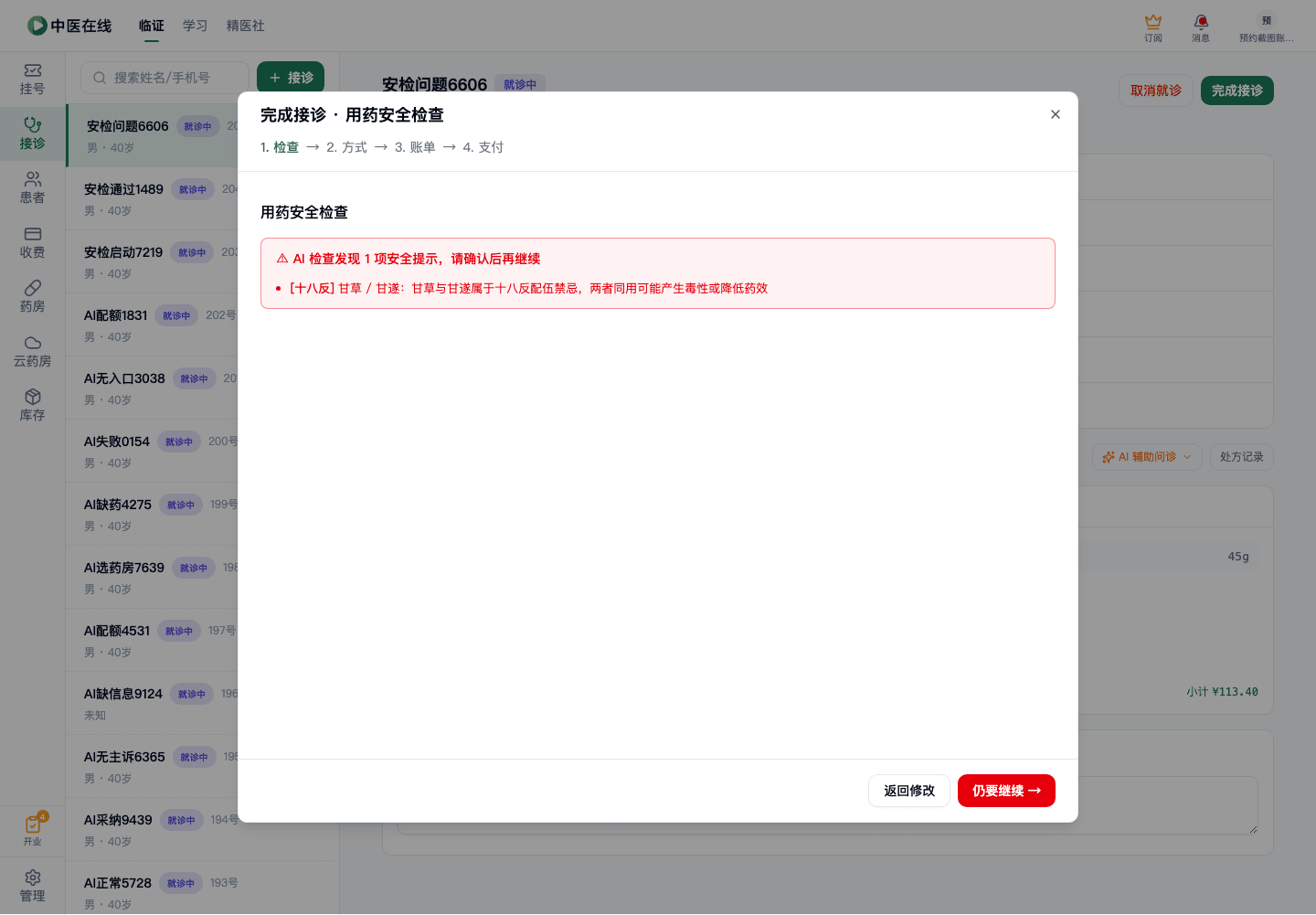This screenshot has width=1316, height=915.
Task: Open 库存 box sidebar item
Action: pos(33,405)
